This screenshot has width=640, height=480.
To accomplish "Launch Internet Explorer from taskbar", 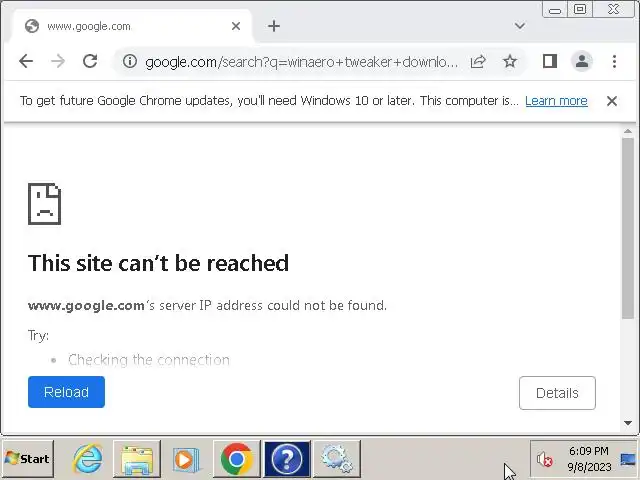I will [x=87, y=459].
